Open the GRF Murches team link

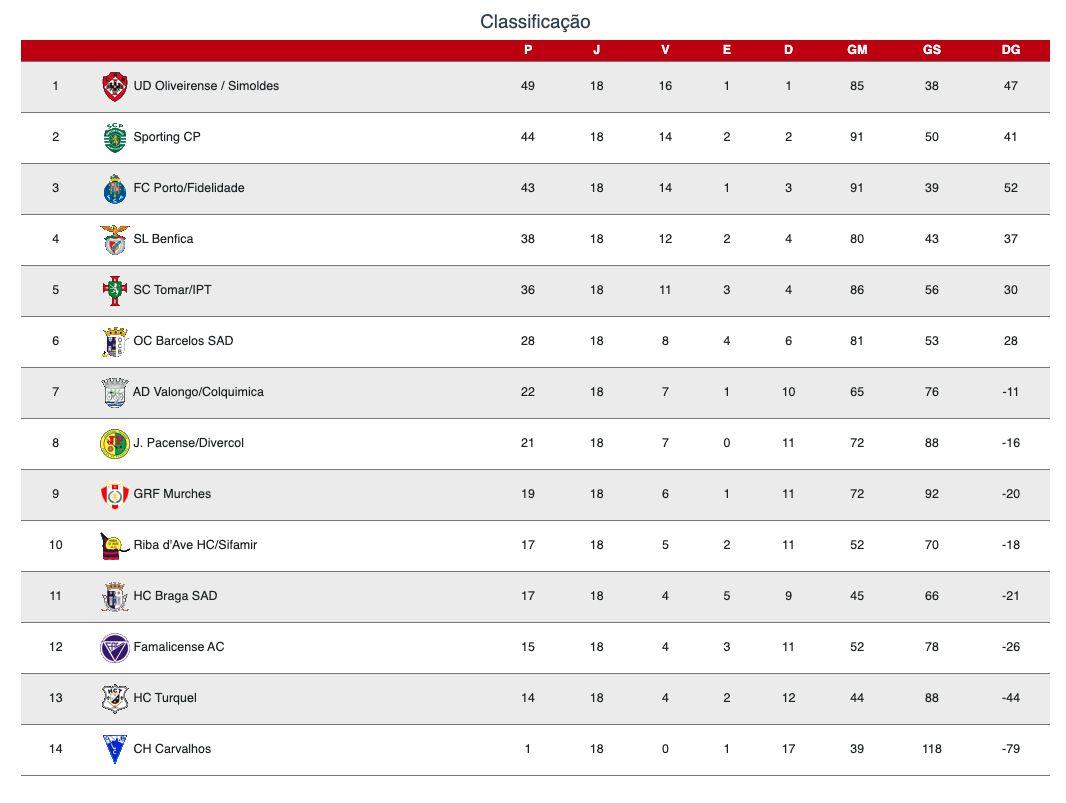(172, 494)
